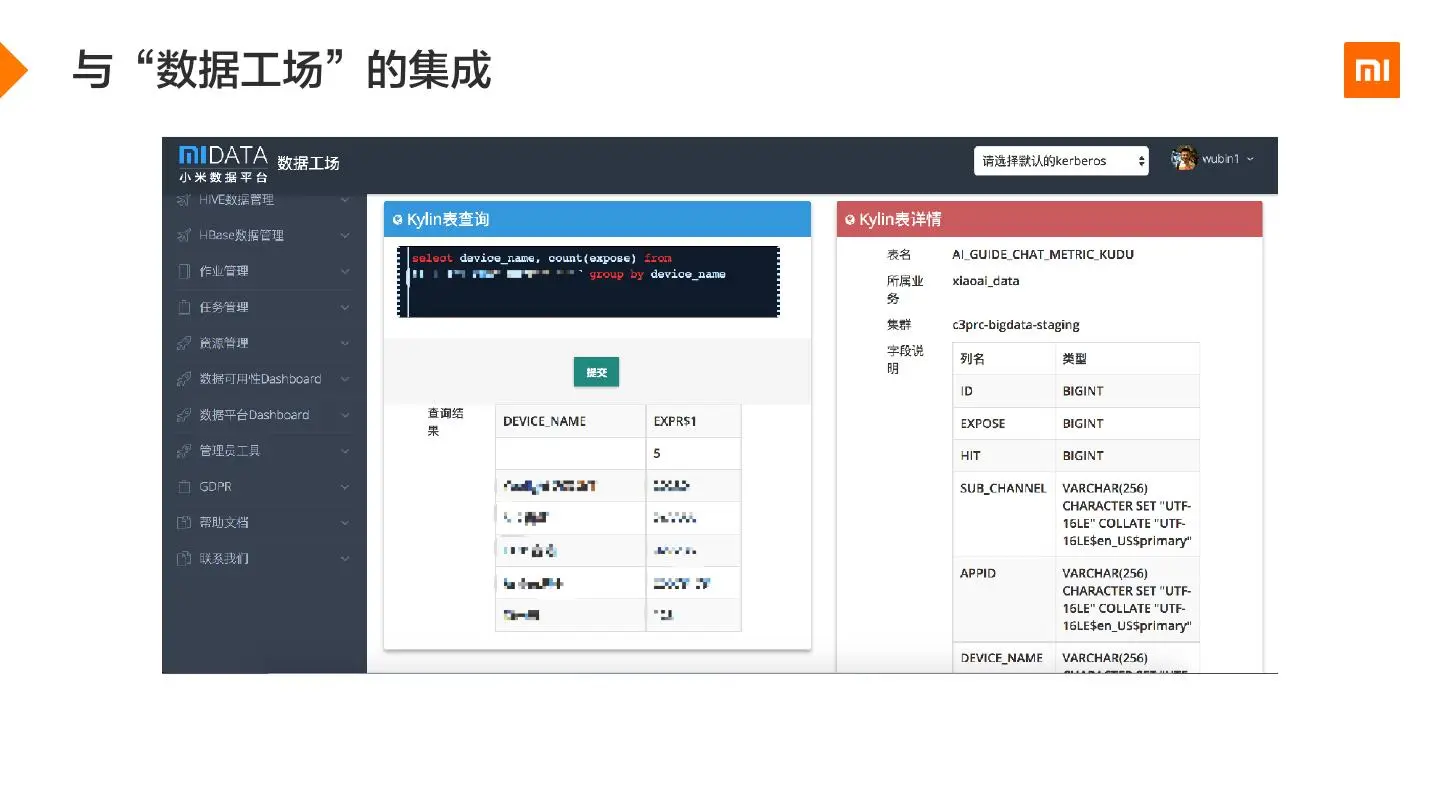Click the Kylin表查询 panel title
The width and height of the screenshot is (1440, 810).
448,219
